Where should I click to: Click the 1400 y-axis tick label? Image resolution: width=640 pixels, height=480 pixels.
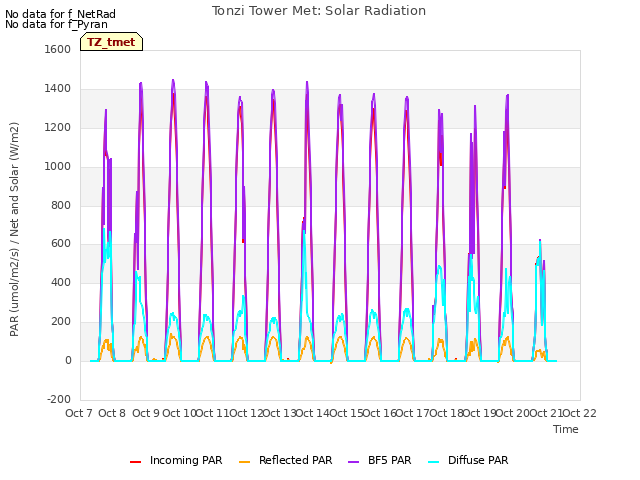(x=58, y=89)
